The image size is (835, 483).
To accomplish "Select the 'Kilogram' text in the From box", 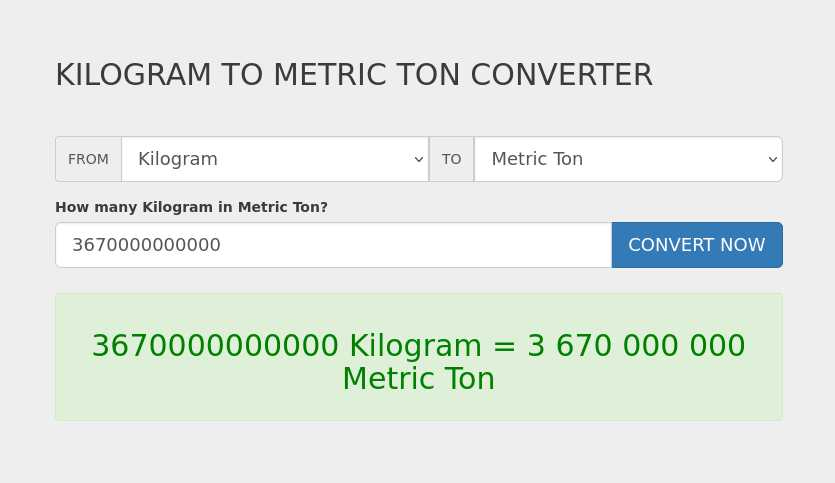I will [178, 159].
